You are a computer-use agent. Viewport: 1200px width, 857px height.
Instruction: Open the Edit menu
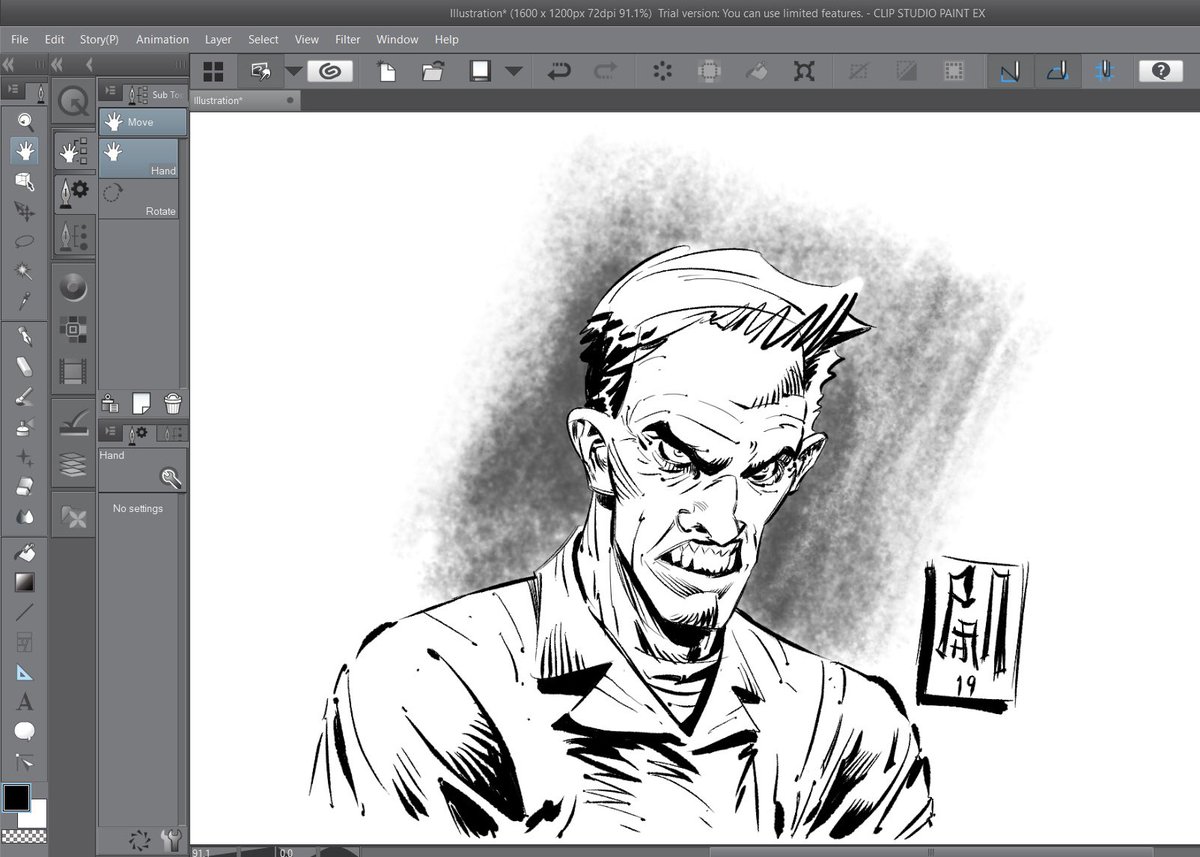[54, 39]
